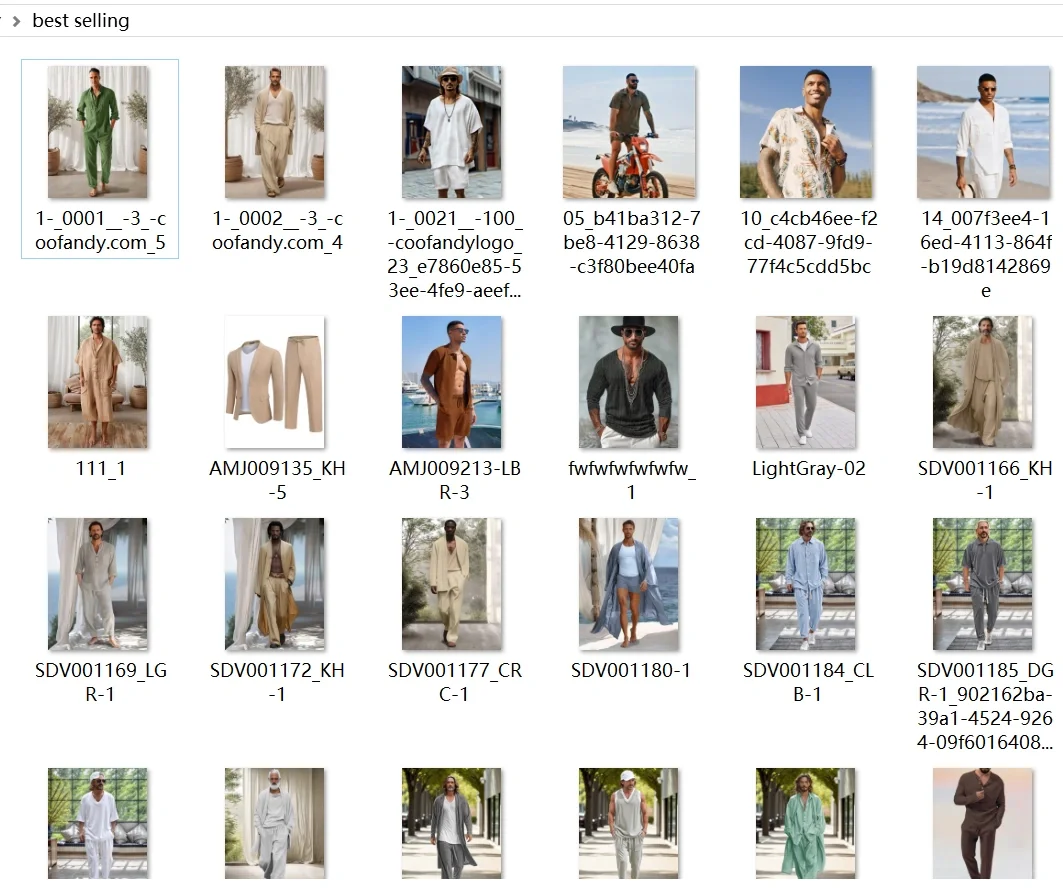The height and width of the screenshot is (894, 1063).
Task: Select the thumbnail for 1-_0002__-3_-coofandy.com_4
Action: coord(275,132)
